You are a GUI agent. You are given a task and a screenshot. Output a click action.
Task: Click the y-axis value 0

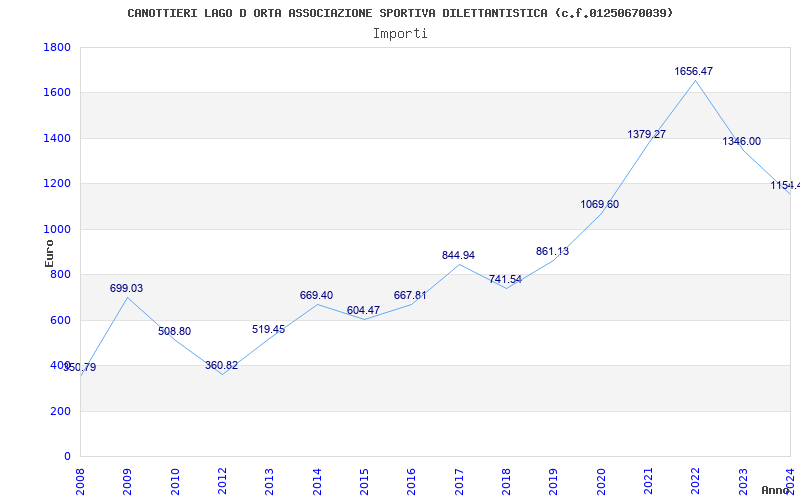click(67, 457)
